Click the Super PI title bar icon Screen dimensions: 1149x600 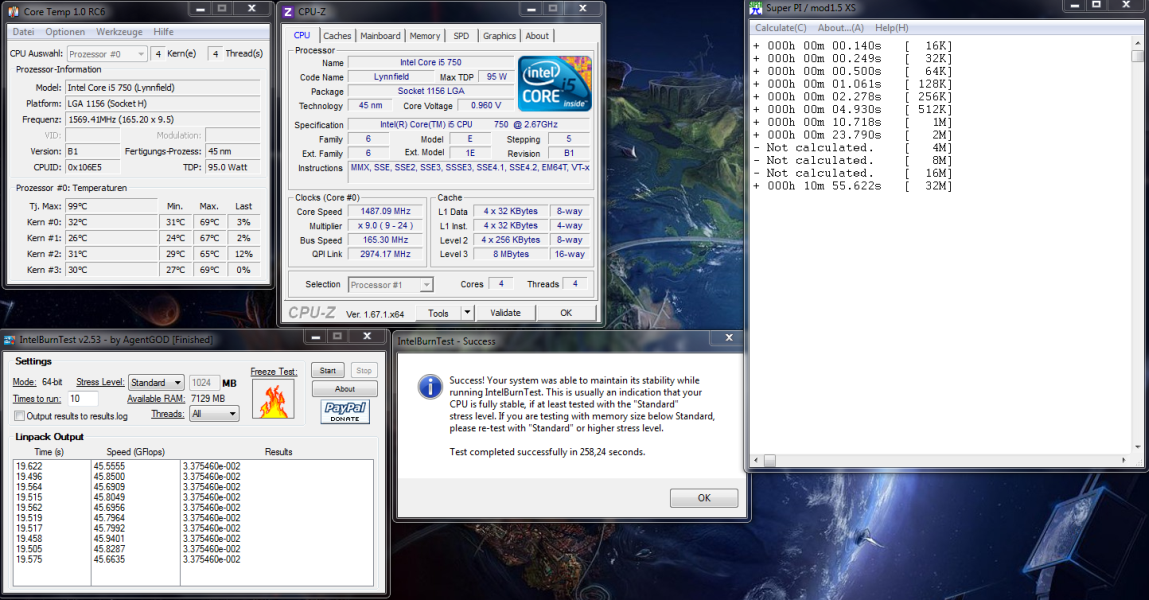755,8
